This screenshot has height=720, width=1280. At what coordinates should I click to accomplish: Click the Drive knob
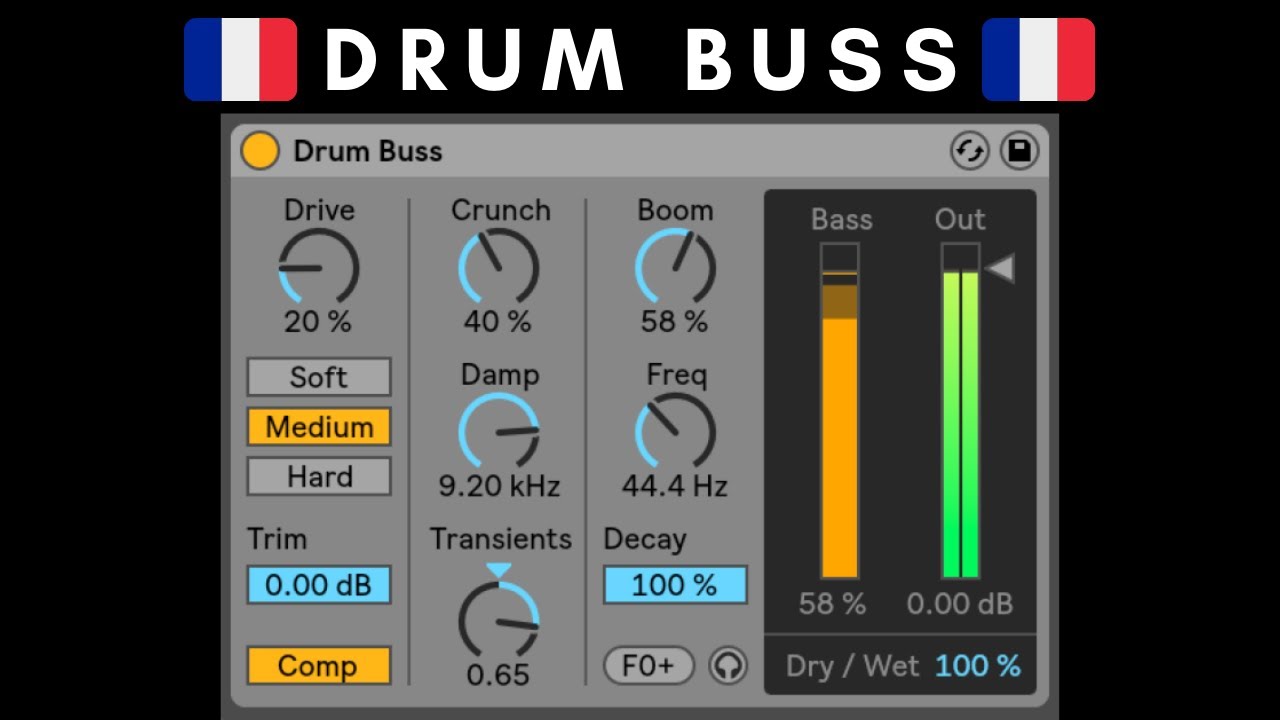[x=319, y=267]
